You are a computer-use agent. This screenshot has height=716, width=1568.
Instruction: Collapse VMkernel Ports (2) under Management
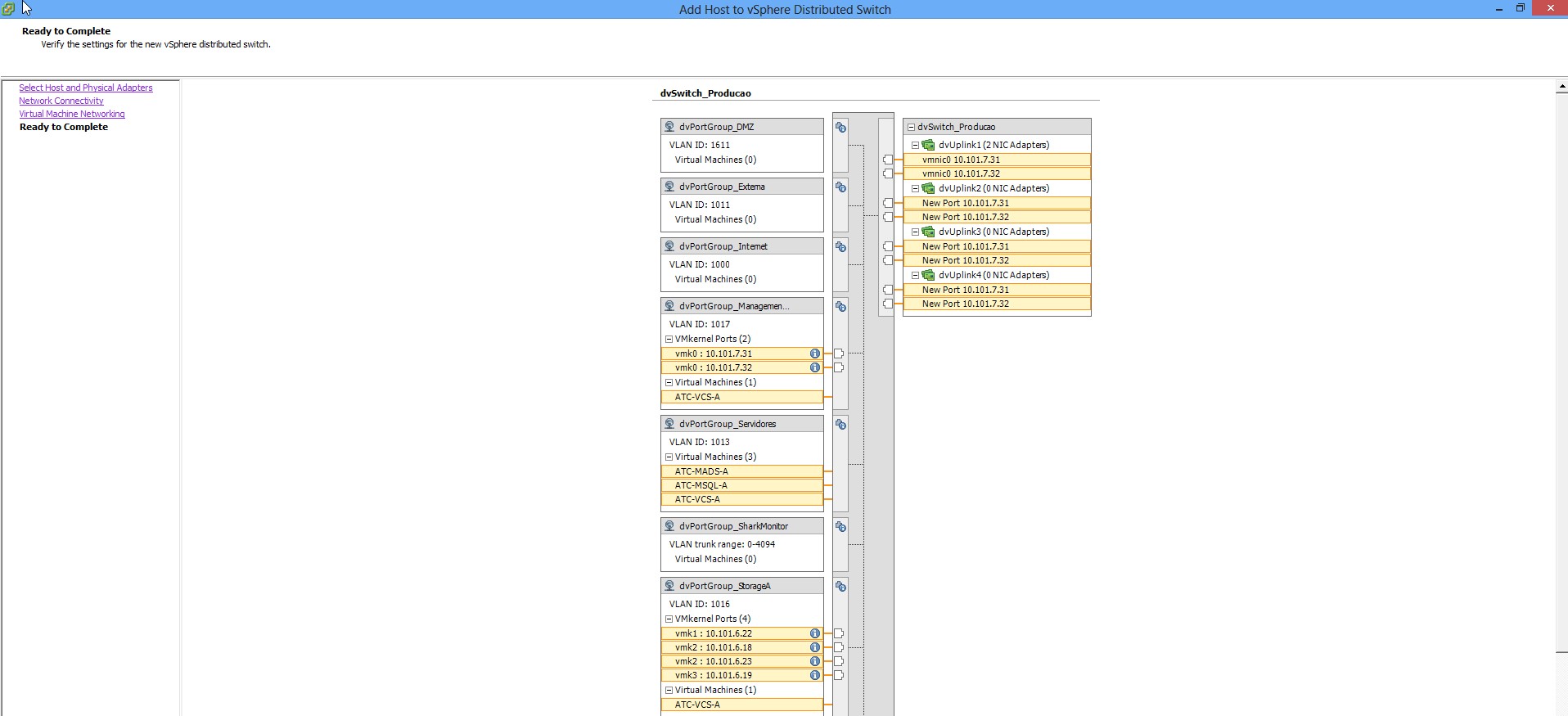pos(669,340)
